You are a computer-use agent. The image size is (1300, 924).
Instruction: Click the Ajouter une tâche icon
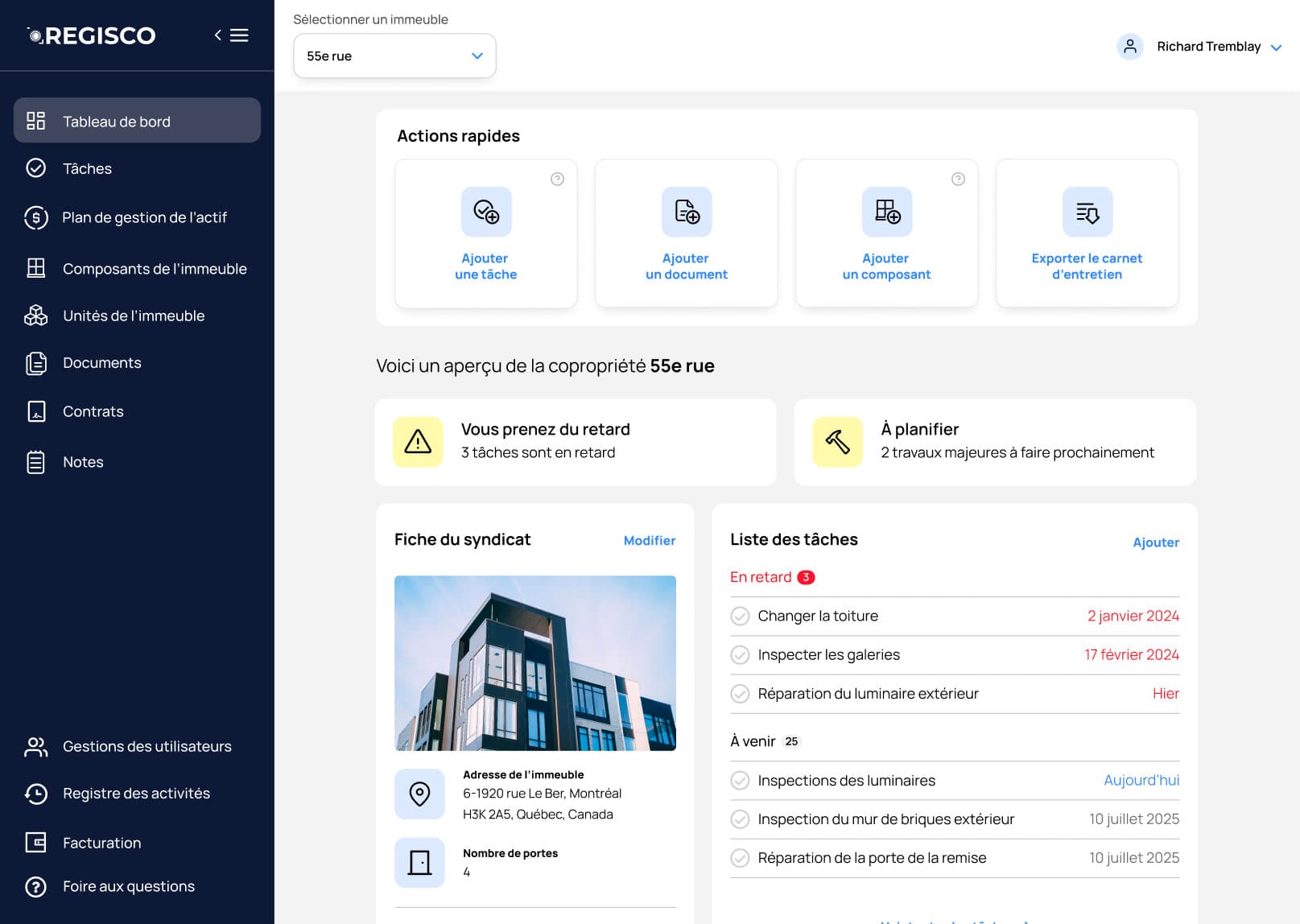(486, 212)
